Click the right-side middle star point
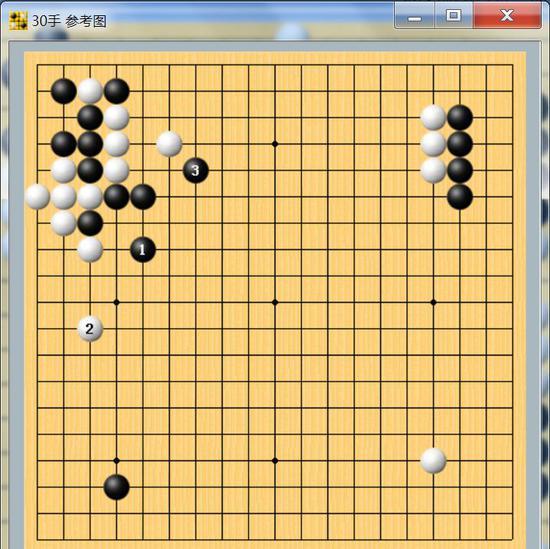 (433, 302)
